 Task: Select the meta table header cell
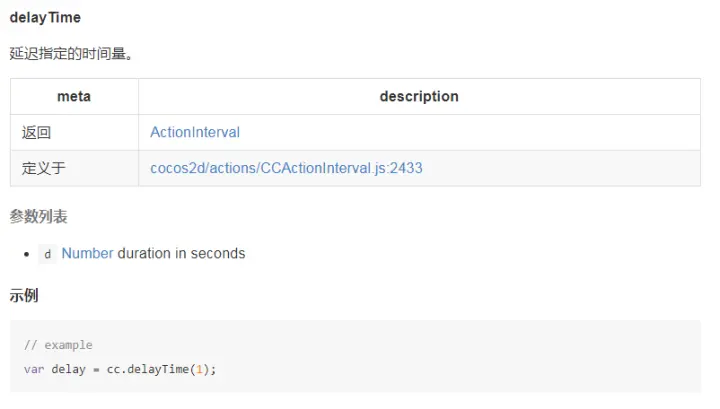74,96
